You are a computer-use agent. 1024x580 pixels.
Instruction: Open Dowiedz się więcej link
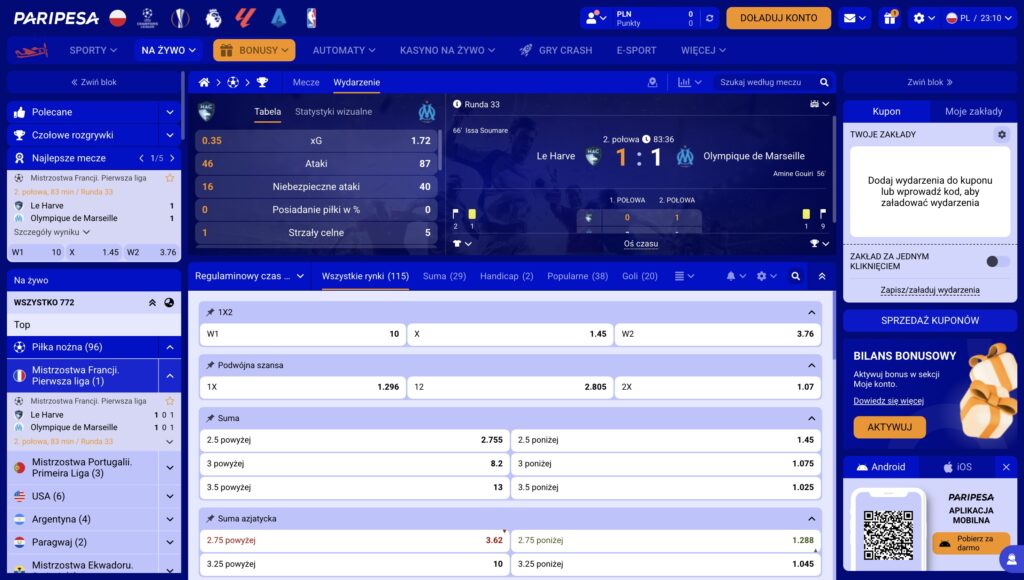coord(888,401)
